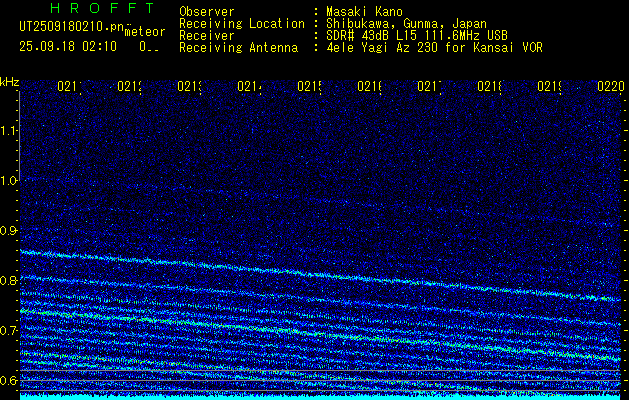
Task: Select receiver value 'SDR# 43dB L15 111.6MHz USB'
Action: coord(417,36)
